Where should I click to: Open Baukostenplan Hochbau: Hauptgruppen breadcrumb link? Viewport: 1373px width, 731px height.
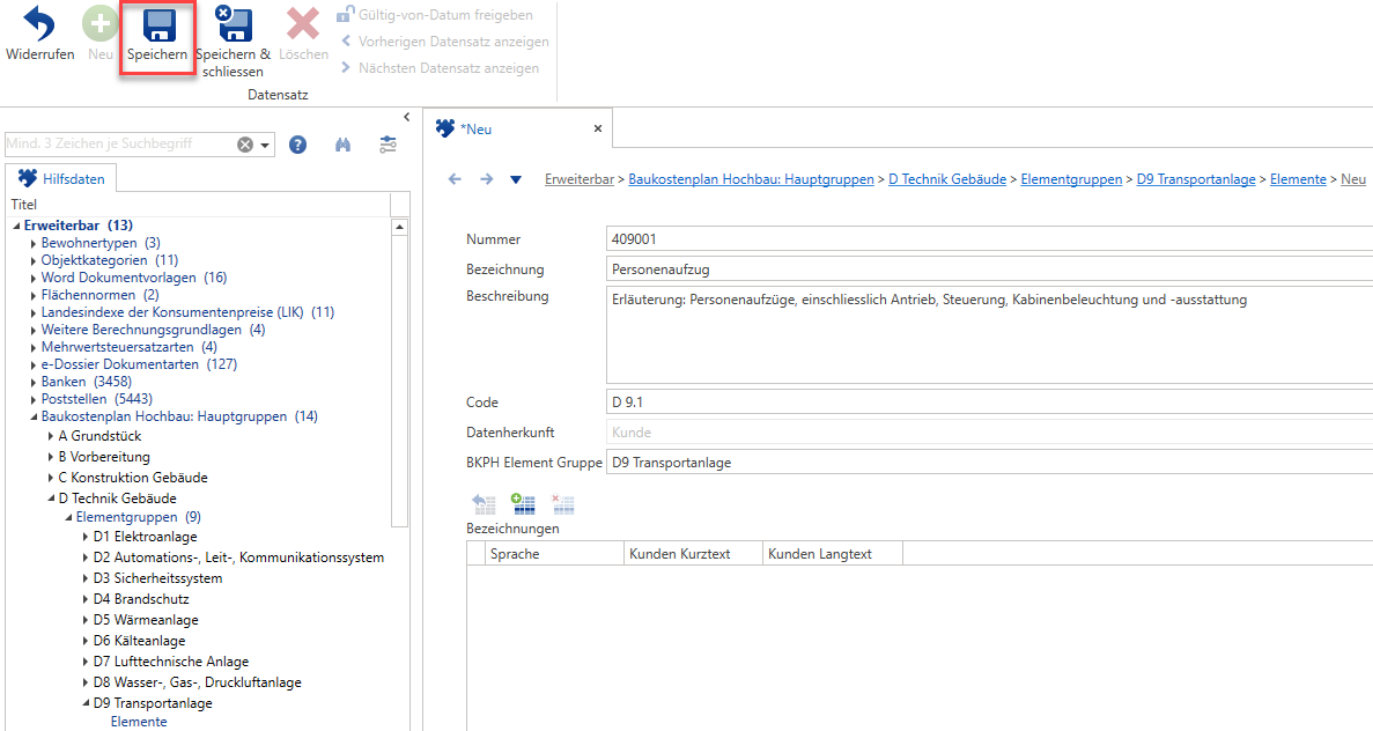[751, 179]
